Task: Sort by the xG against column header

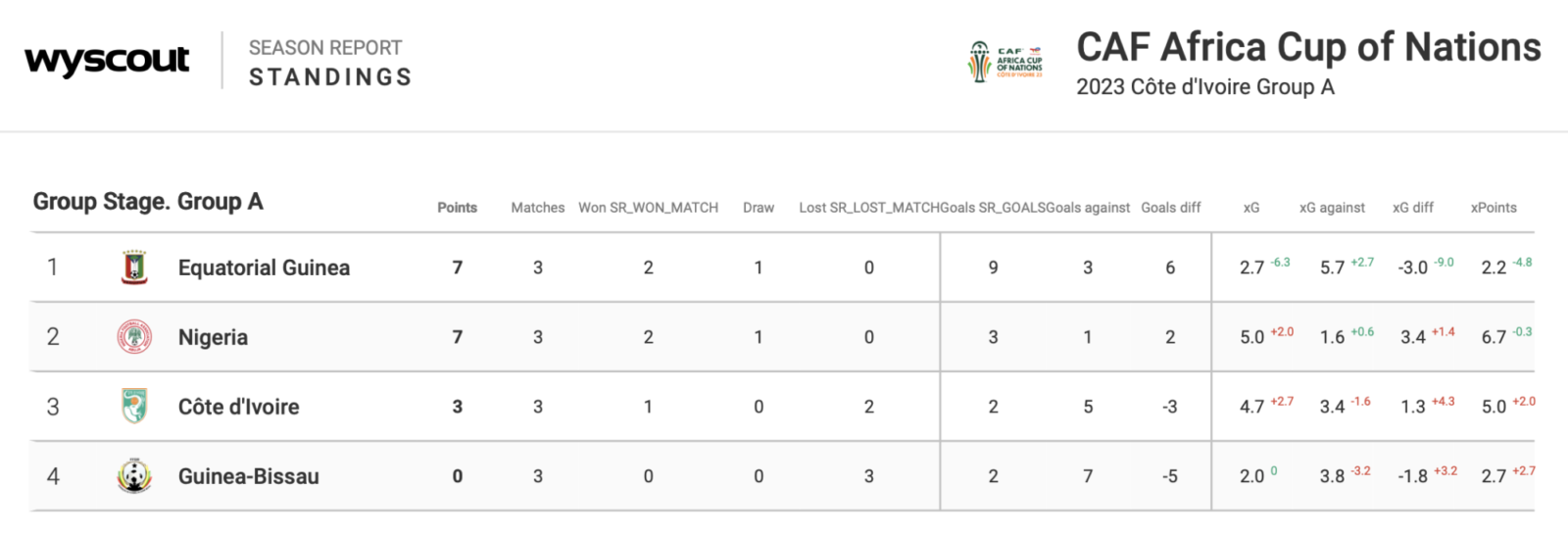Action: point(1332,208)
